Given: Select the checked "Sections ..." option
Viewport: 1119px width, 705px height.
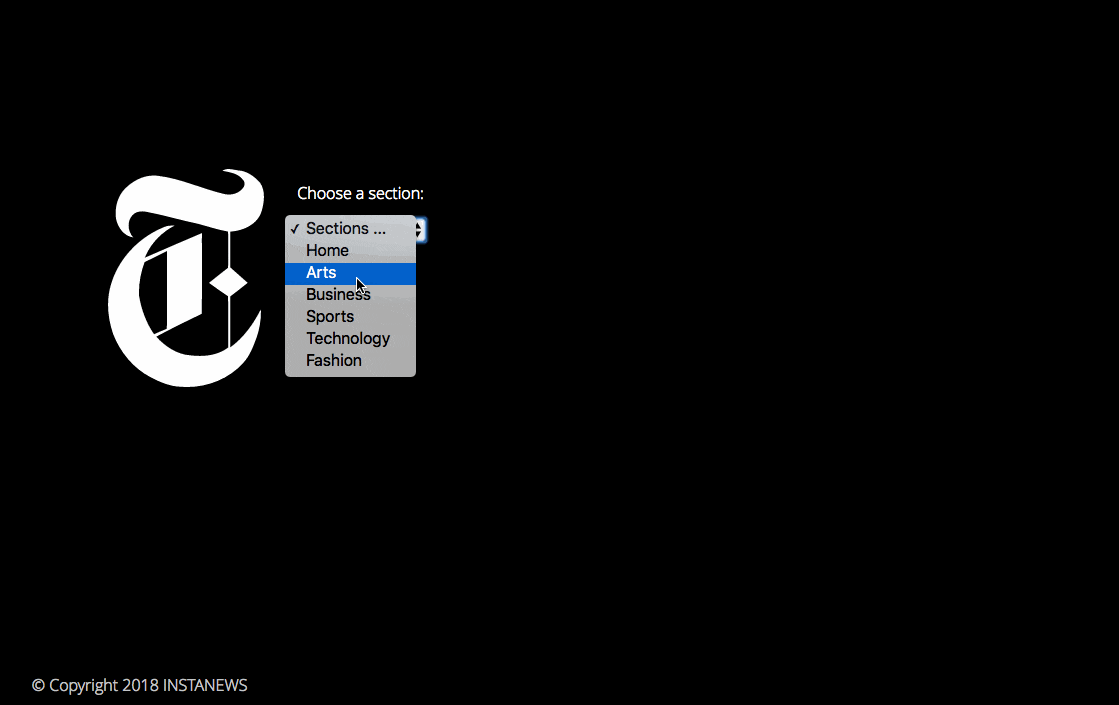Looking at the screenshot, I should [x=350, y=229].
